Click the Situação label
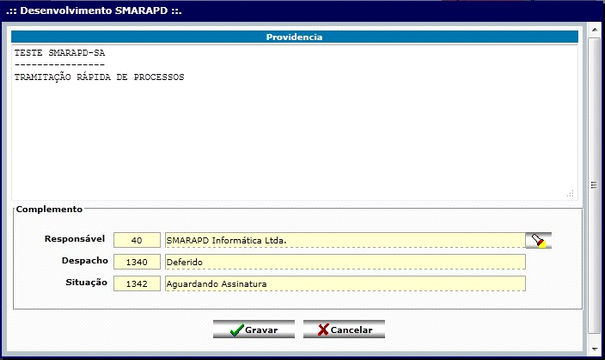 pos(86,282)
